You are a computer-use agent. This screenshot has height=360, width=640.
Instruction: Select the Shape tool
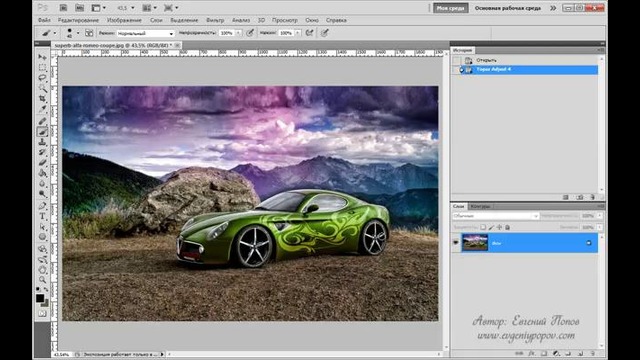(x=42, y=237)
